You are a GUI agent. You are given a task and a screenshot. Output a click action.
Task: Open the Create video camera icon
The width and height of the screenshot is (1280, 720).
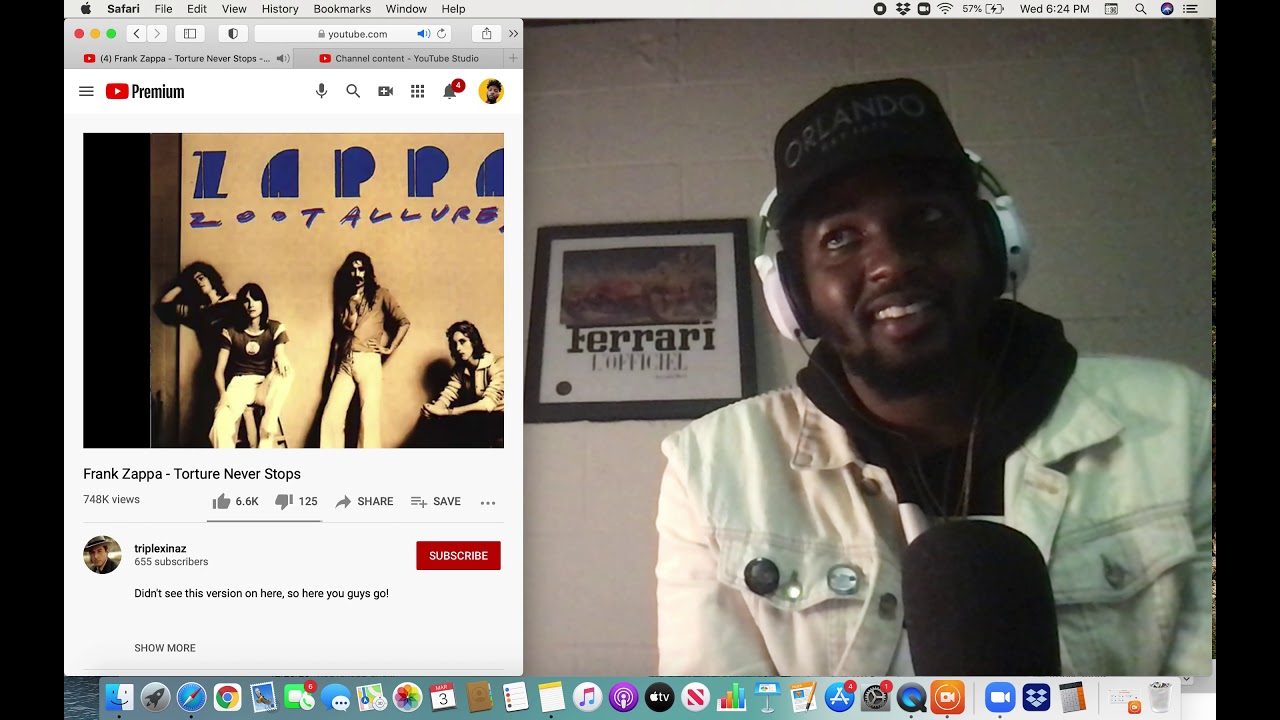(x=385, y=91)
